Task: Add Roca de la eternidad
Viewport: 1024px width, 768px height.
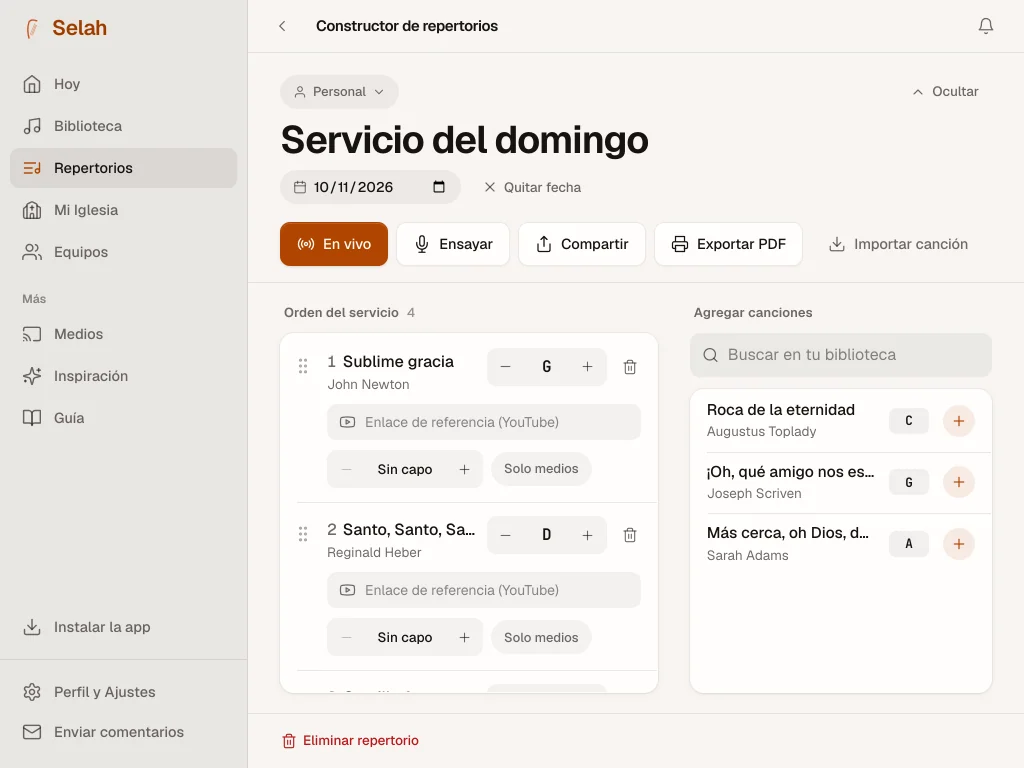Action: (959, 421)
